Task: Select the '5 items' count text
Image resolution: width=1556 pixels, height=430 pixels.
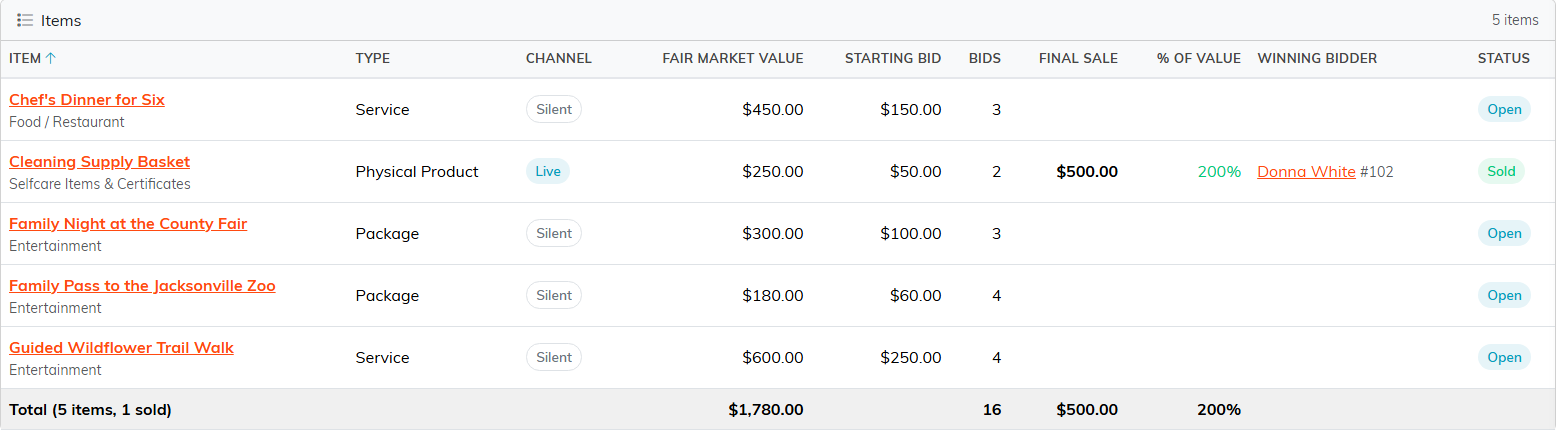Action: point(1515,20)
